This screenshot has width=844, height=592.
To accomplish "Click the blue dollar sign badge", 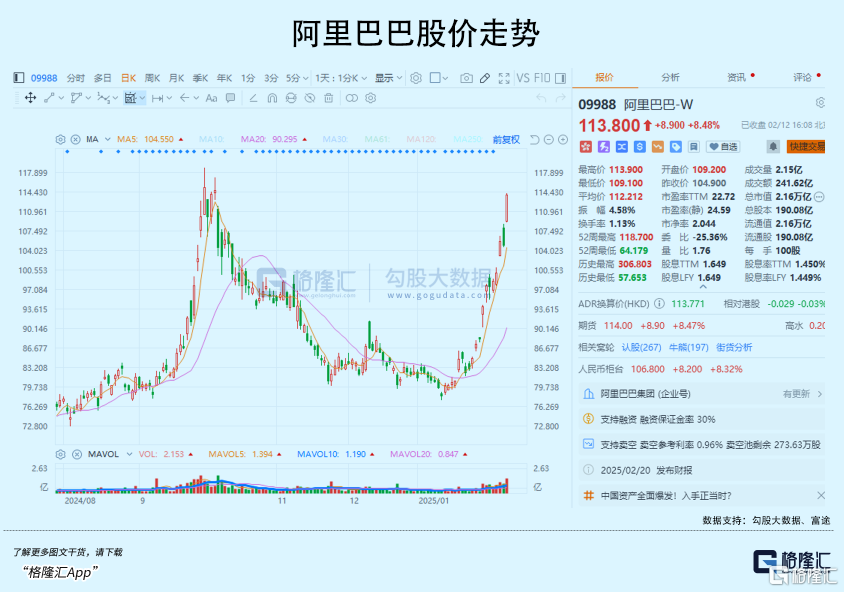I will click(639, 146).
